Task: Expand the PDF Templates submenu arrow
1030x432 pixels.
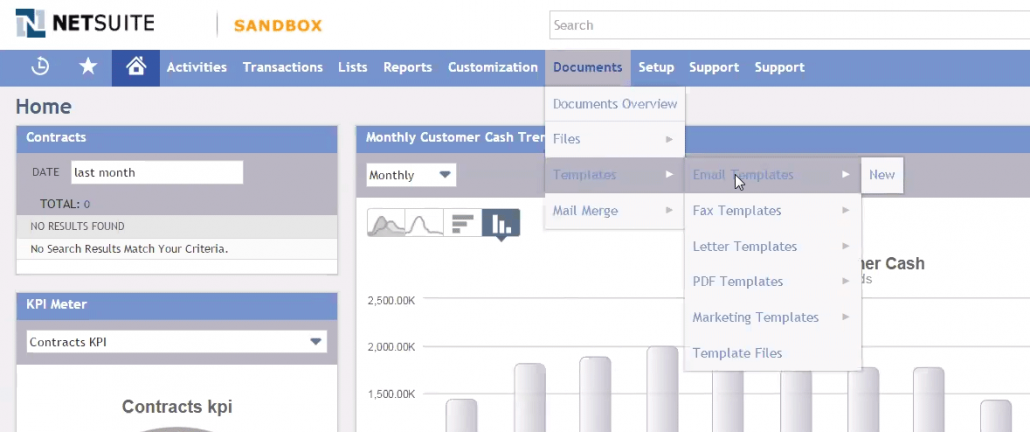Action: [x=845, y=281]
